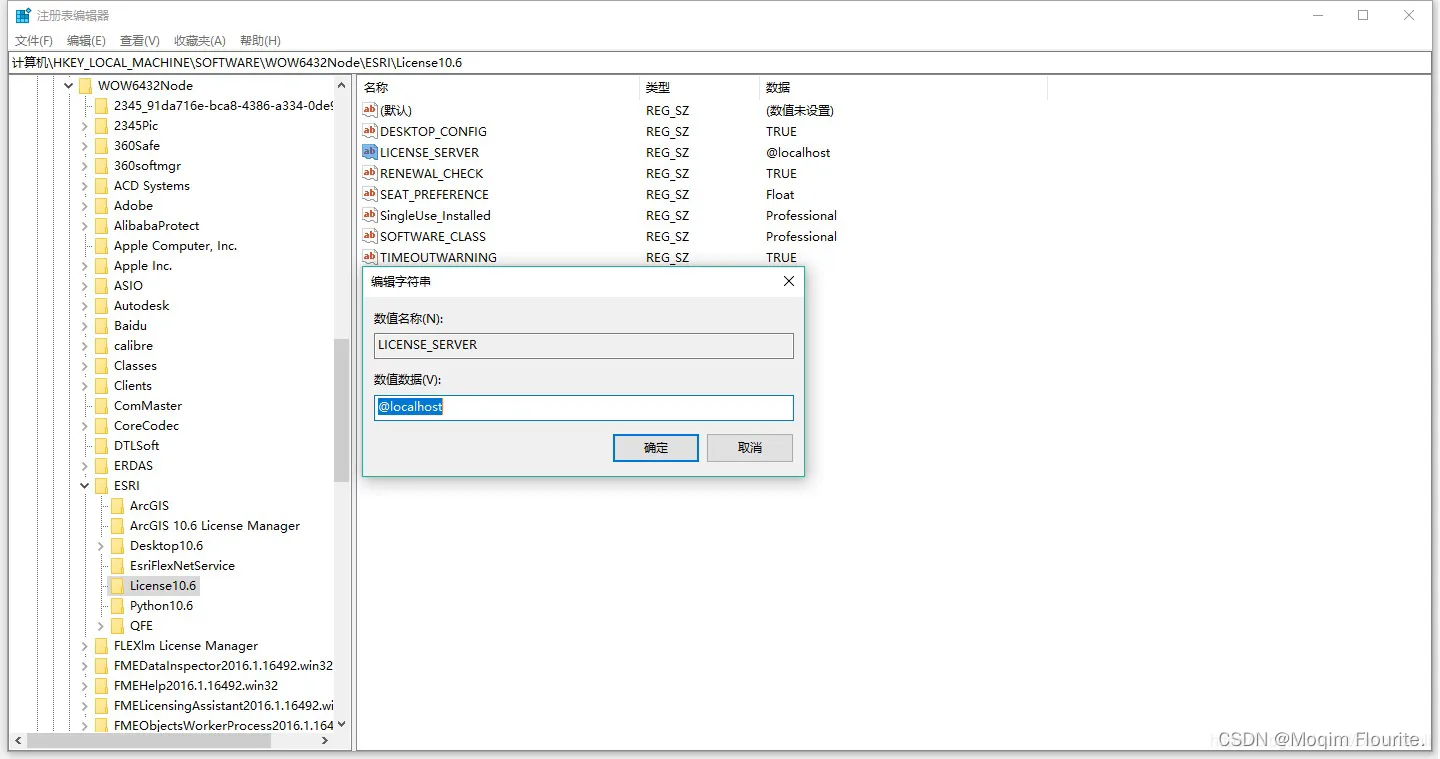Click the folder icon of License10.6 key
The height and width of the screenshot is (759, 1440).
pos(117,585)
